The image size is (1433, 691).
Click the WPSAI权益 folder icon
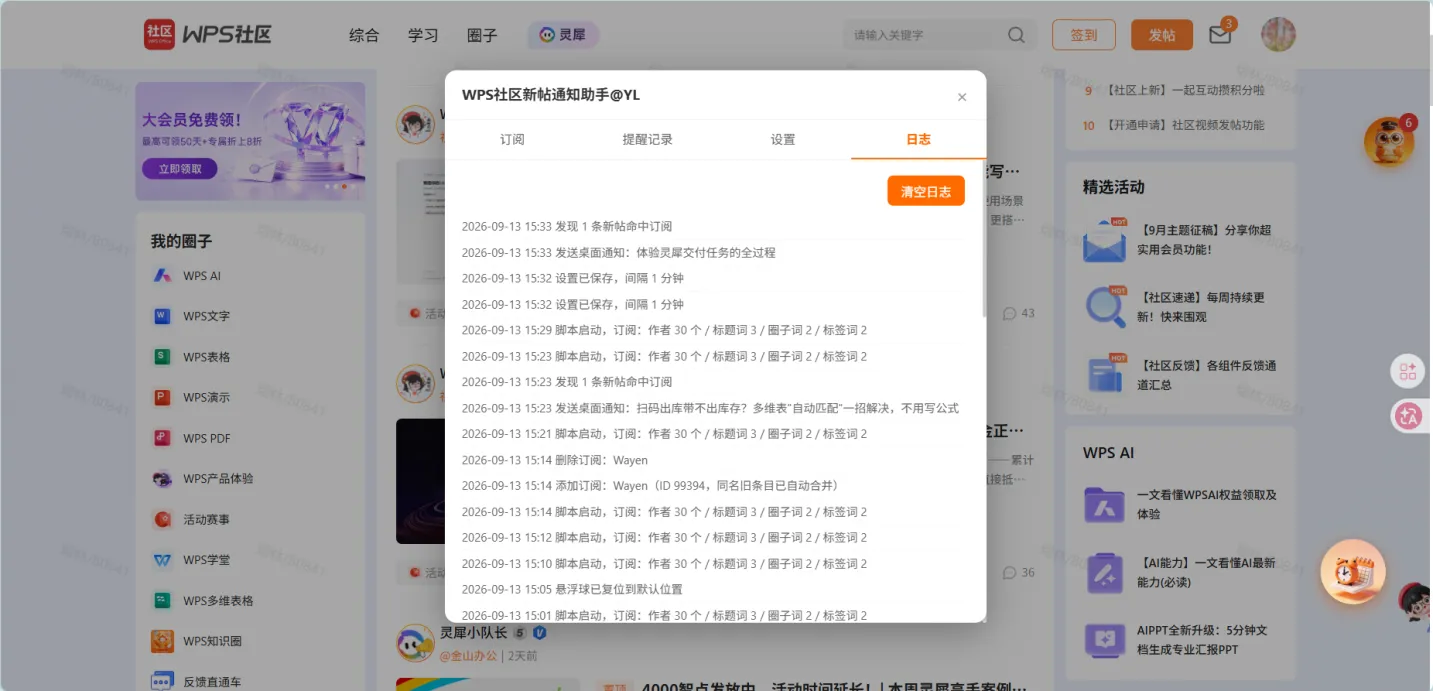[x=1105, y=504]
